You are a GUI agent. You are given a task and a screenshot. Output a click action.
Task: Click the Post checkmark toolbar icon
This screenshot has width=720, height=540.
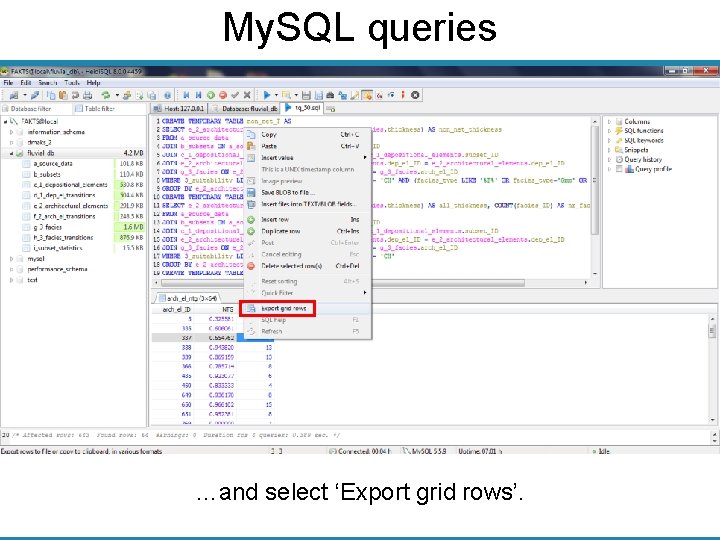[235, 96]
